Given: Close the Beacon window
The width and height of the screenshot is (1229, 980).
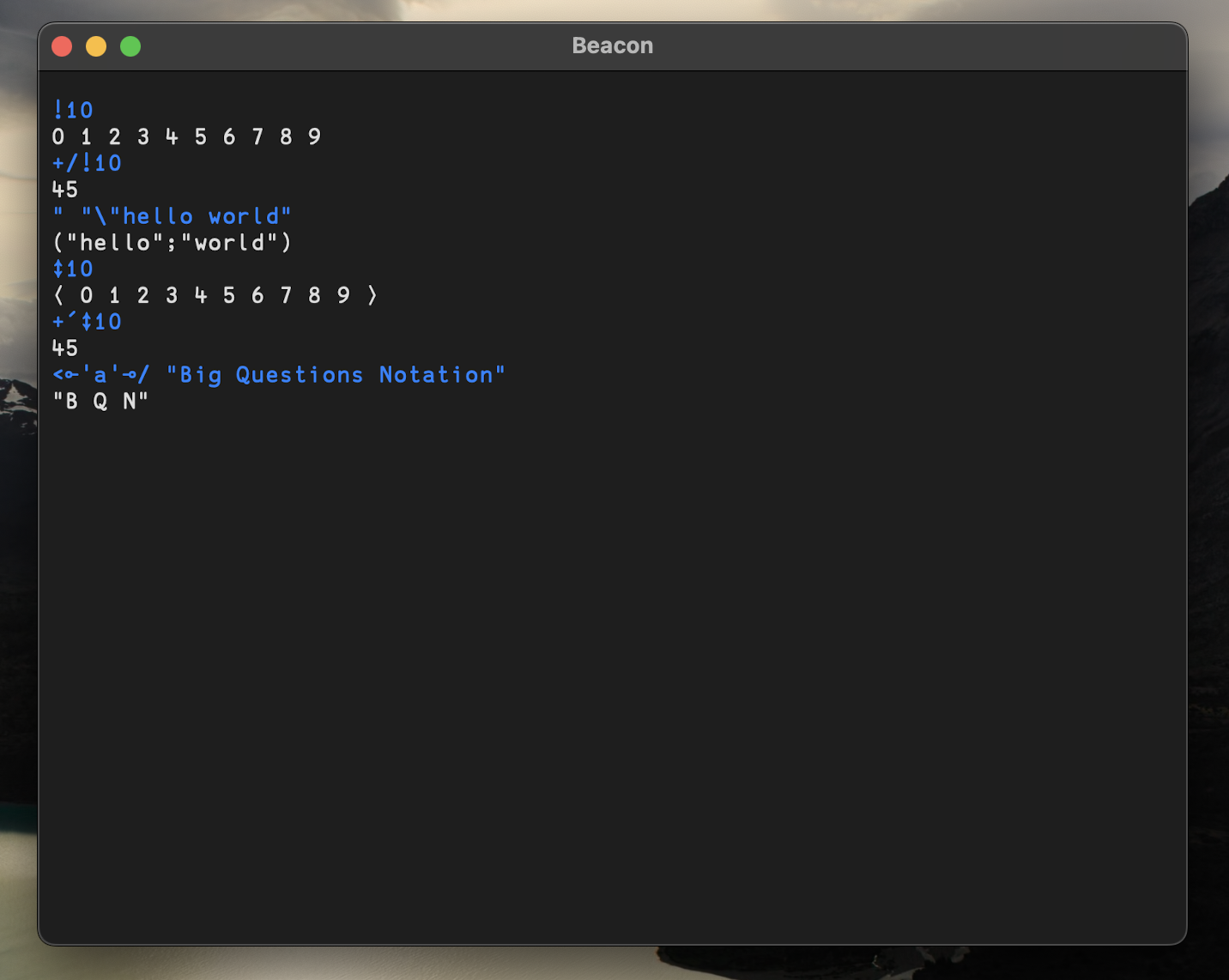Looking at the screenshot, I should coord(62,46).
